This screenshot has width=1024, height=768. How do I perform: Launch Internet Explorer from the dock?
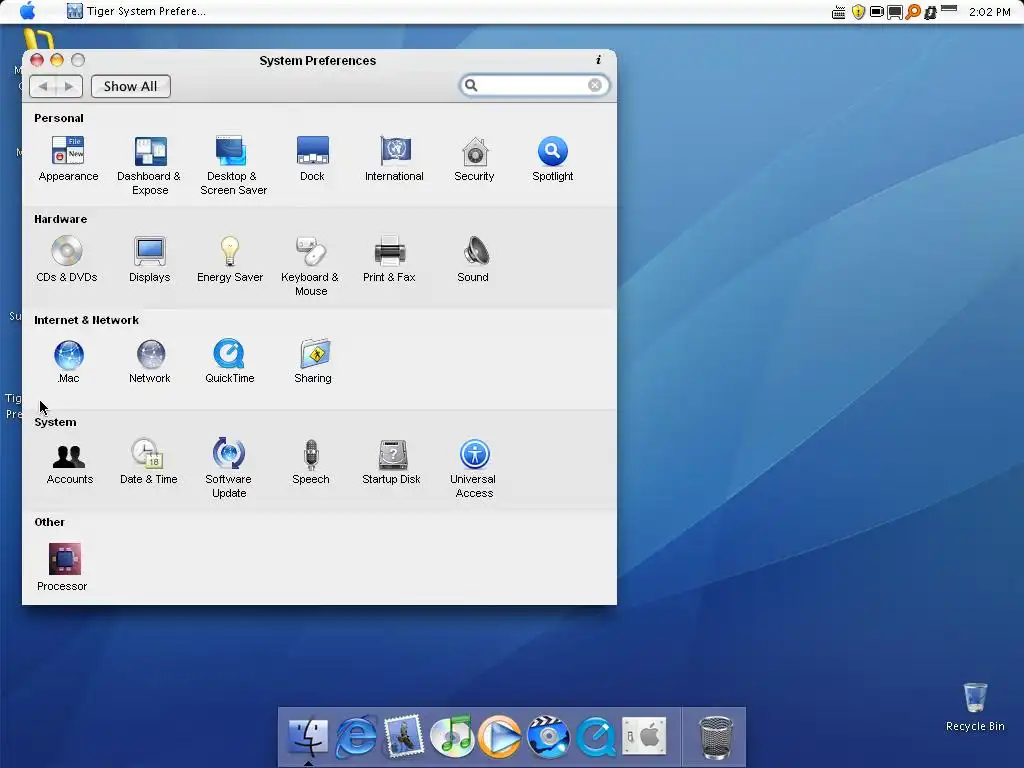pos(356,737)
